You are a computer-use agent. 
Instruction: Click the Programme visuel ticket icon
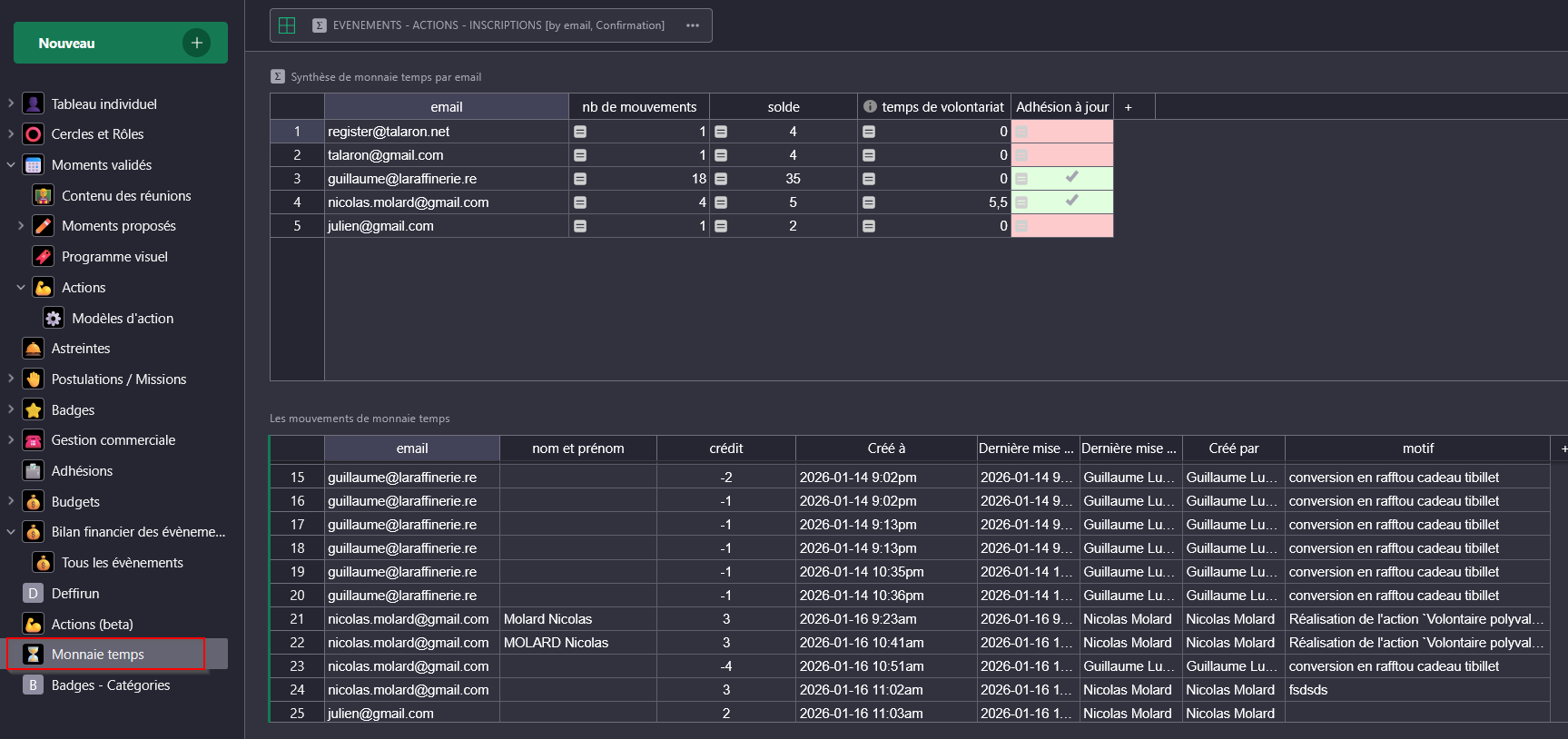coord(44,257)
